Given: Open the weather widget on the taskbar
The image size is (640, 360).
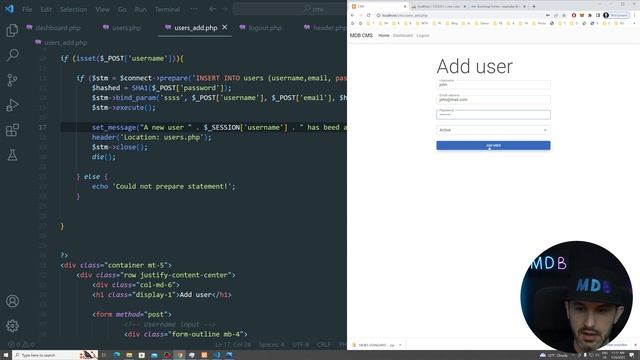Looking at the screenshot, I should (x=554, y=355).
